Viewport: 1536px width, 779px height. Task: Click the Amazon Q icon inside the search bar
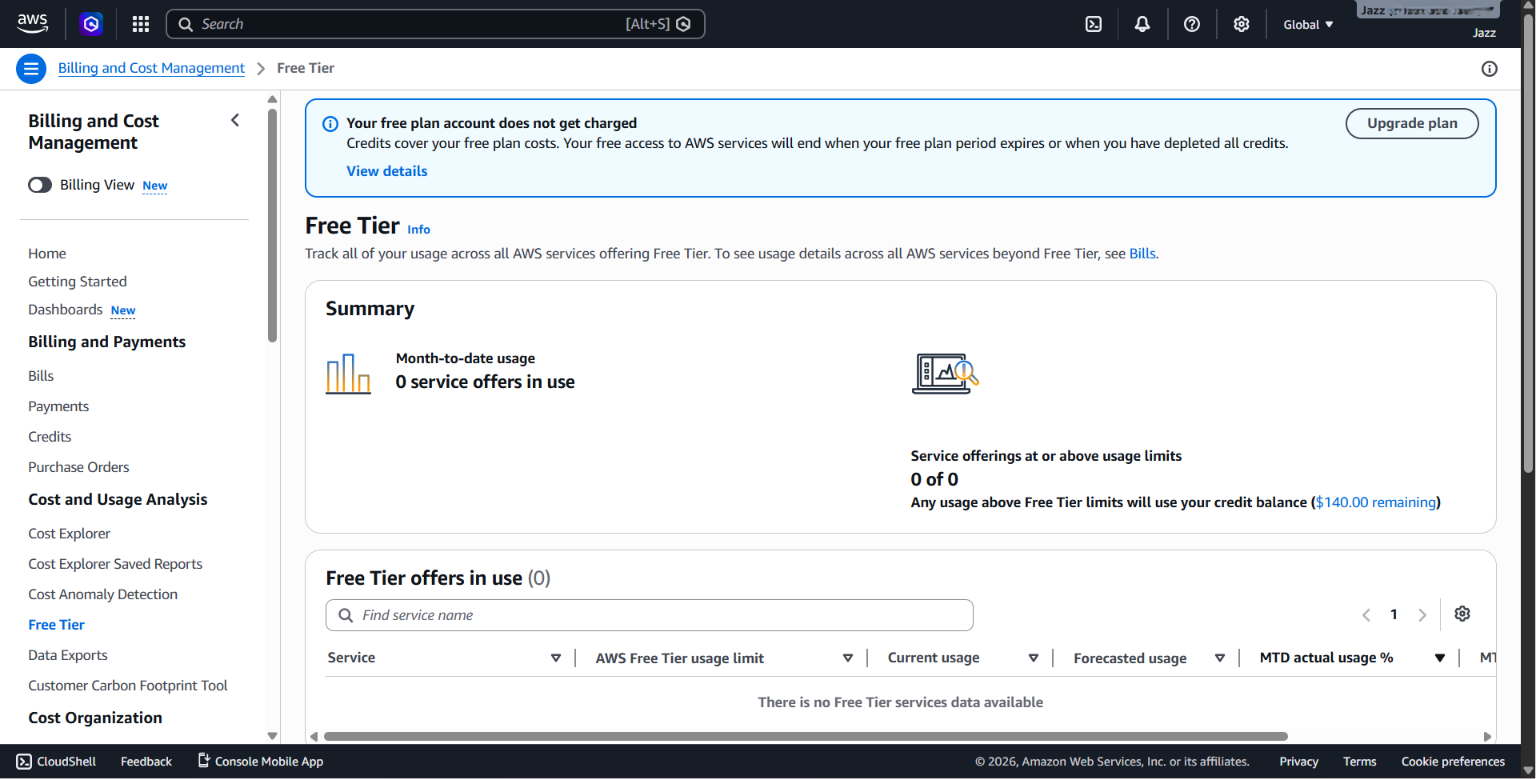point(684,24)
